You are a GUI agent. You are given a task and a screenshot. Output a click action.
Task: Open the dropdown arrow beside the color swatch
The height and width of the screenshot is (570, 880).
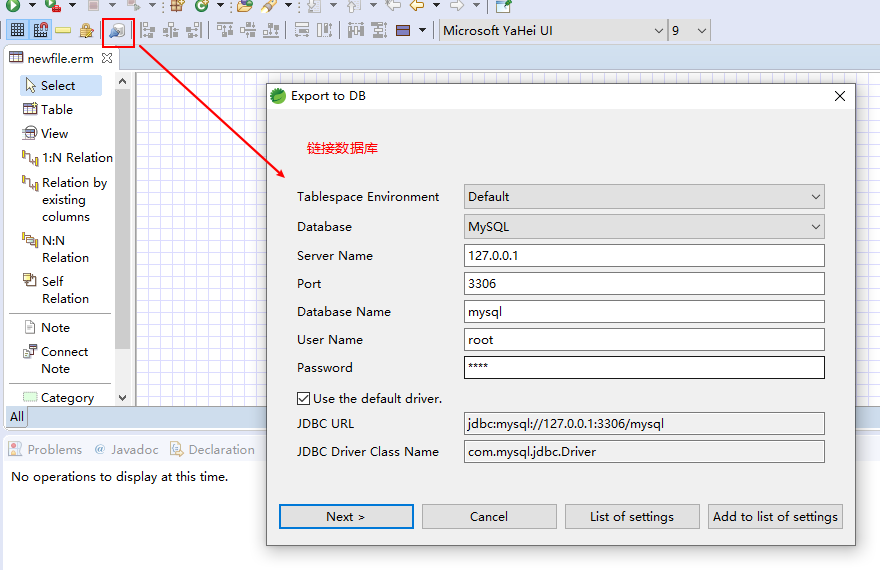[x=422, y=30]
